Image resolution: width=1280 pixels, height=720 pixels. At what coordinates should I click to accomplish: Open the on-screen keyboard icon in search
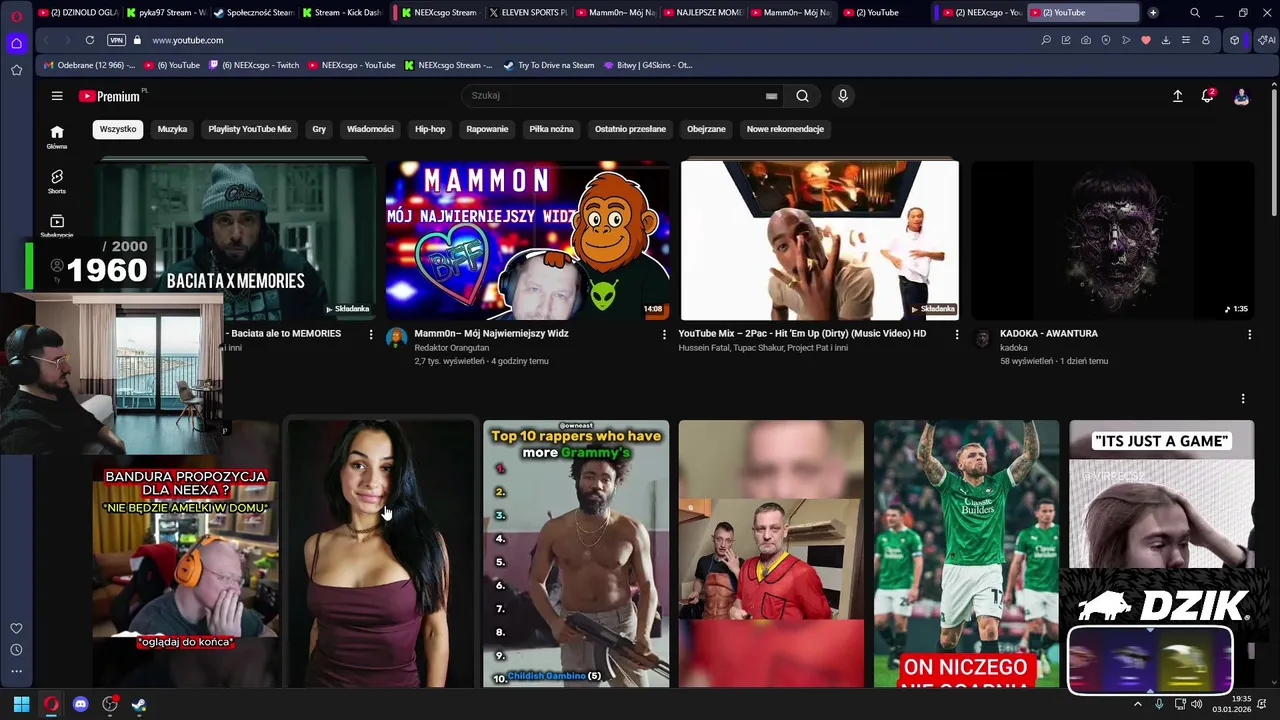pos(771,96)
